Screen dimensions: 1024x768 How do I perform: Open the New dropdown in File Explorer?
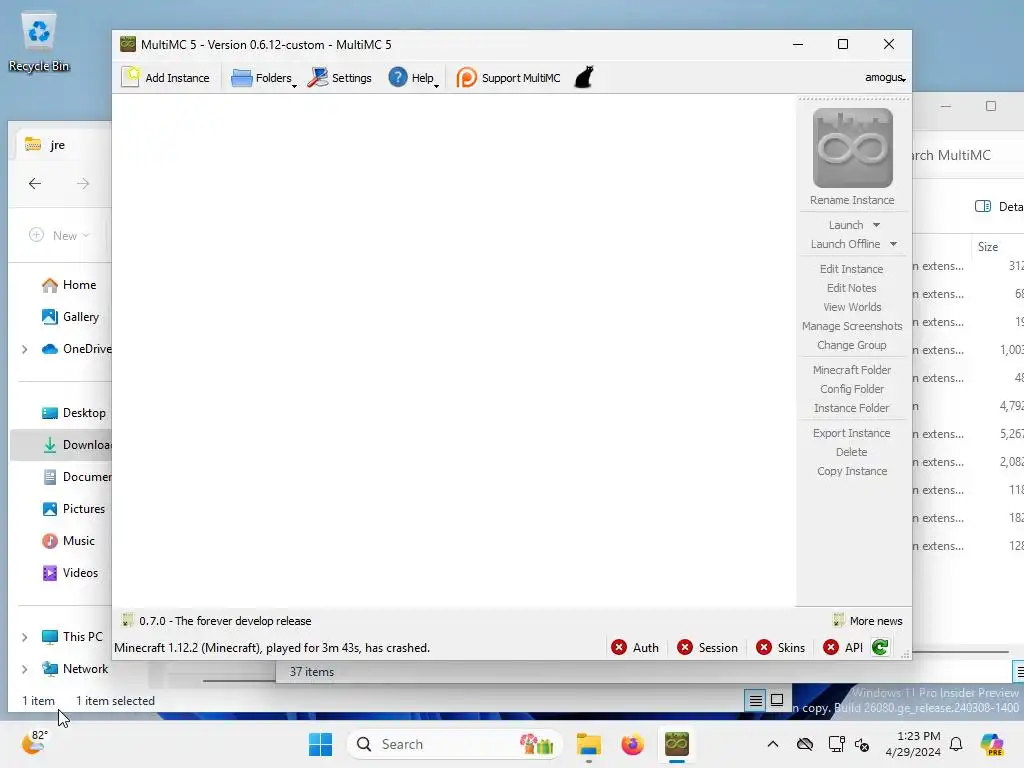point(59,235)
